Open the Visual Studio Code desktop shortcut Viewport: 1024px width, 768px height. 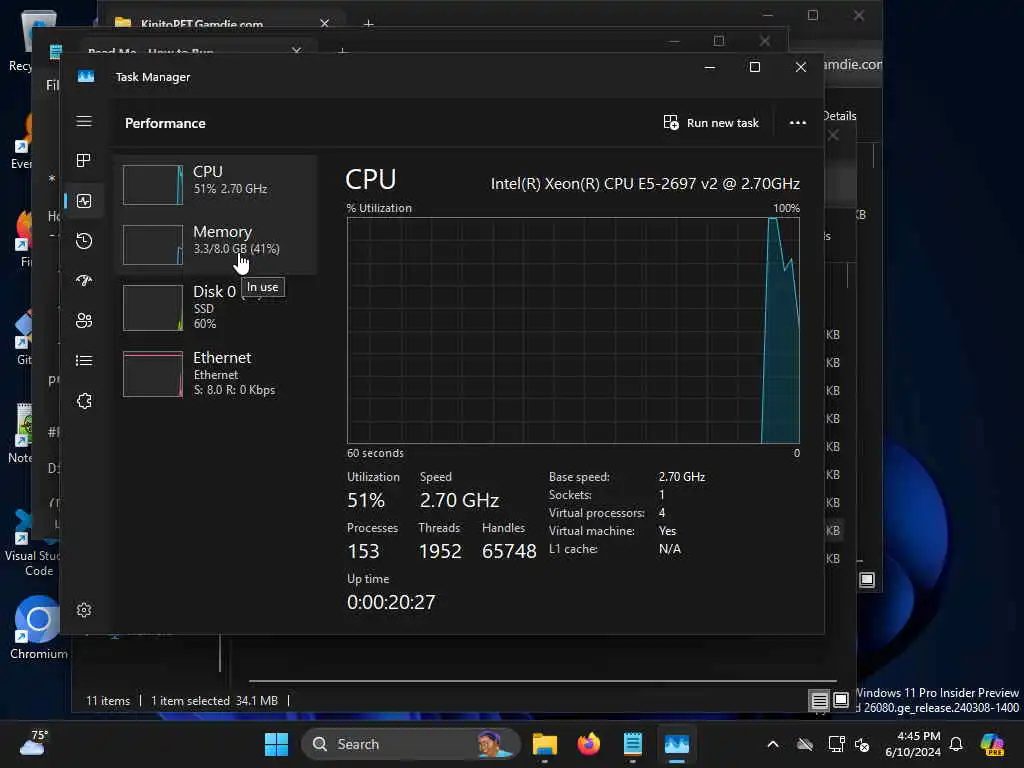[33, 543]
